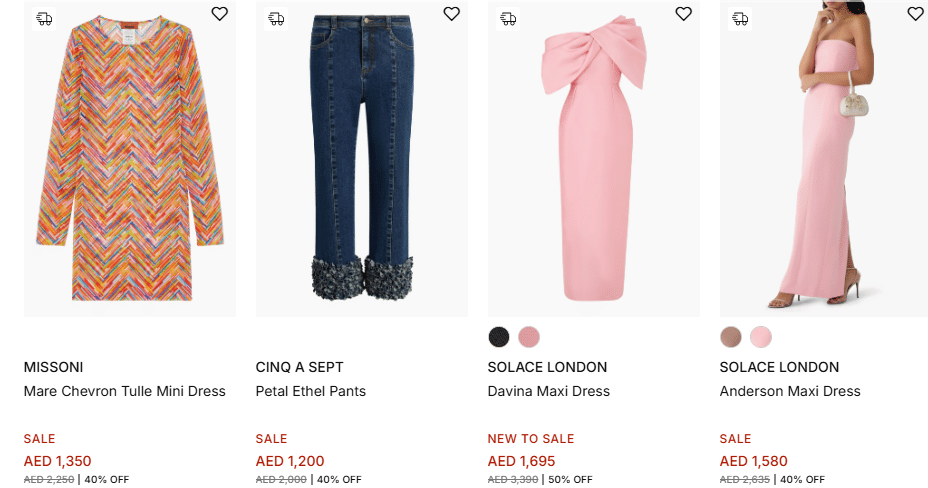Save Anderson Maxi Dress to wishlist
928x488 pixels.
(915, 14)
